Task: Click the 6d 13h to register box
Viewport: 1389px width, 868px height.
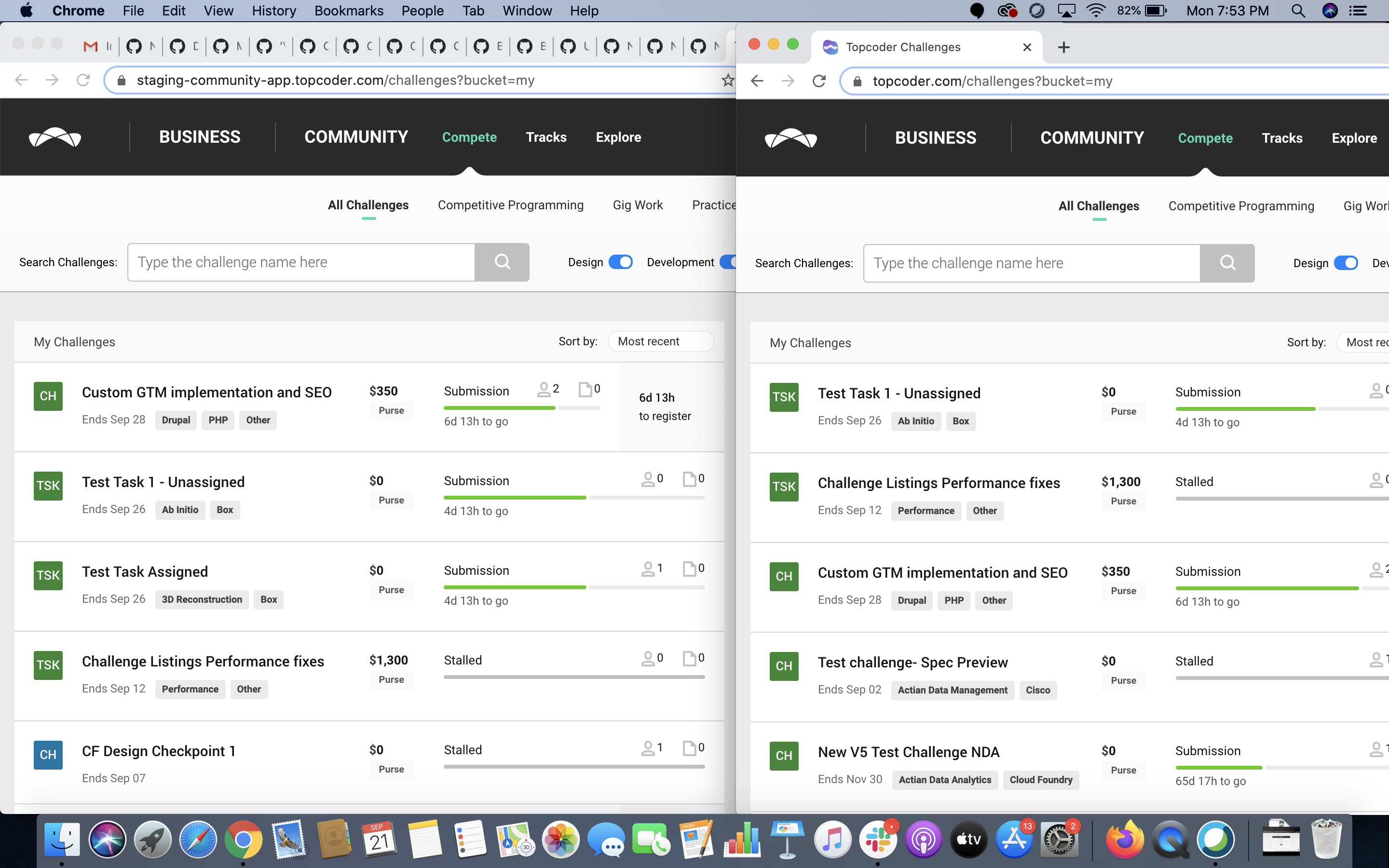Action: (672, 407)
